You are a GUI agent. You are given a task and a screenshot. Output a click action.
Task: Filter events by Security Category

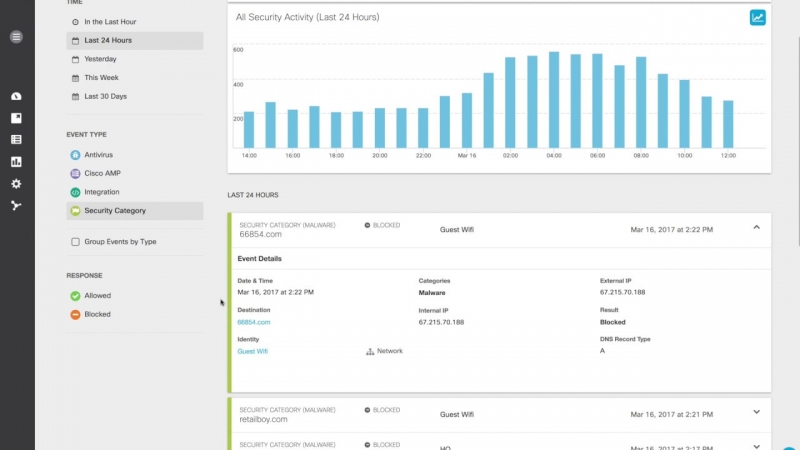point(135,211)
